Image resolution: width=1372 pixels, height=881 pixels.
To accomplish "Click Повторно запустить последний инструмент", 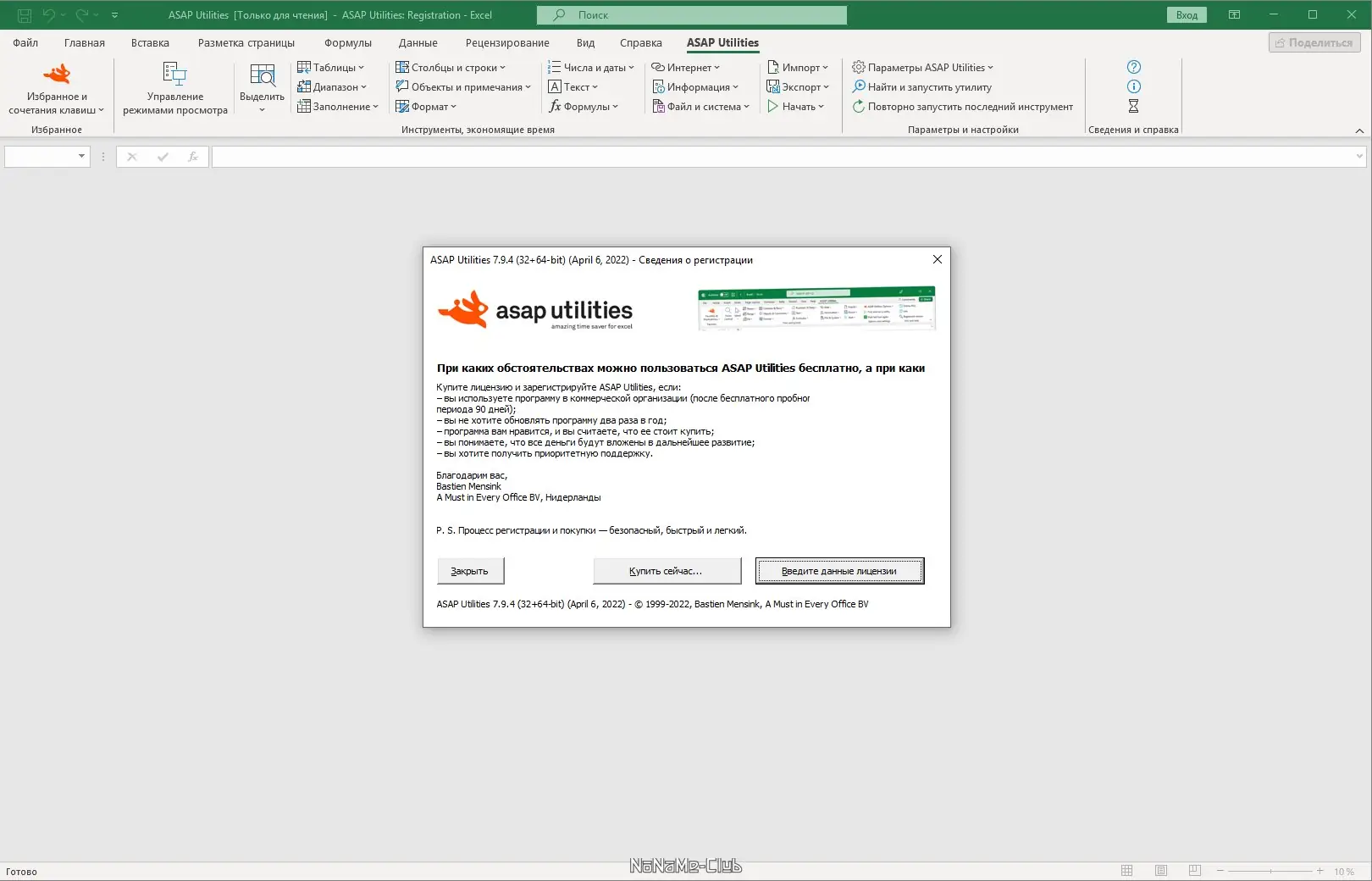I will [962, 107].
